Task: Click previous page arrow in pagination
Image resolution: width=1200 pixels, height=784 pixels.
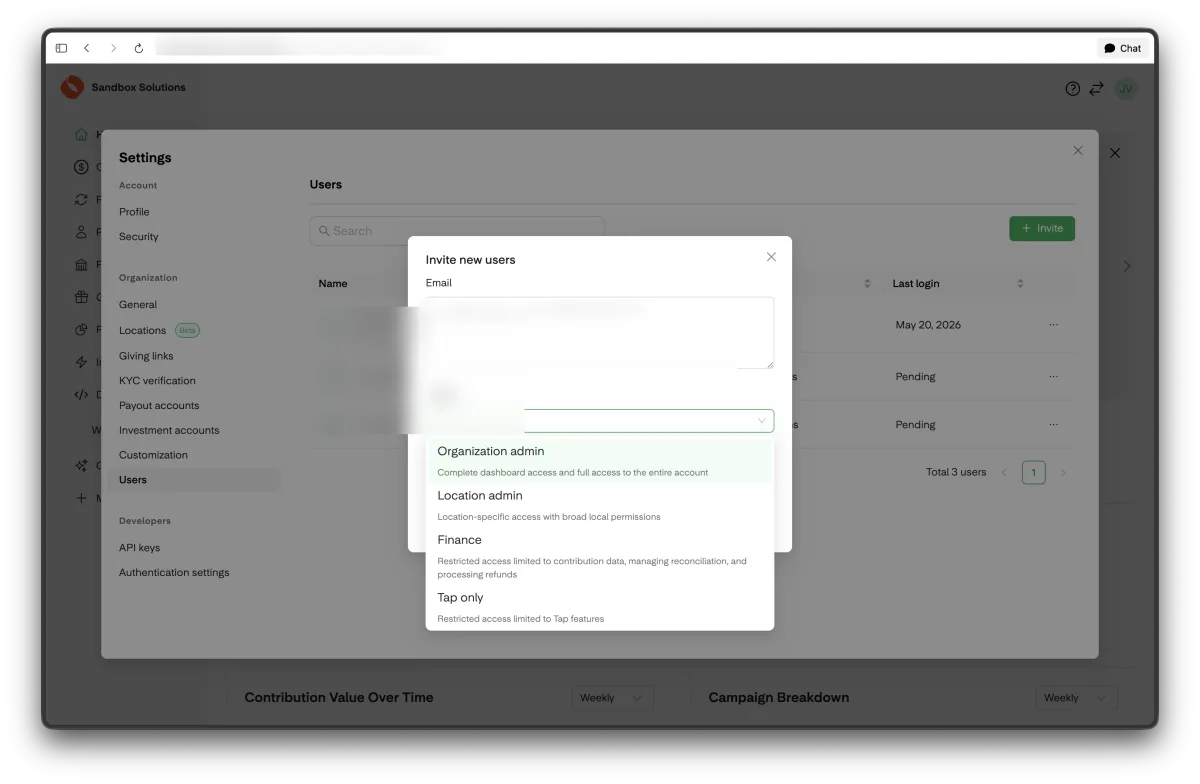Action: pos(1004,473)
